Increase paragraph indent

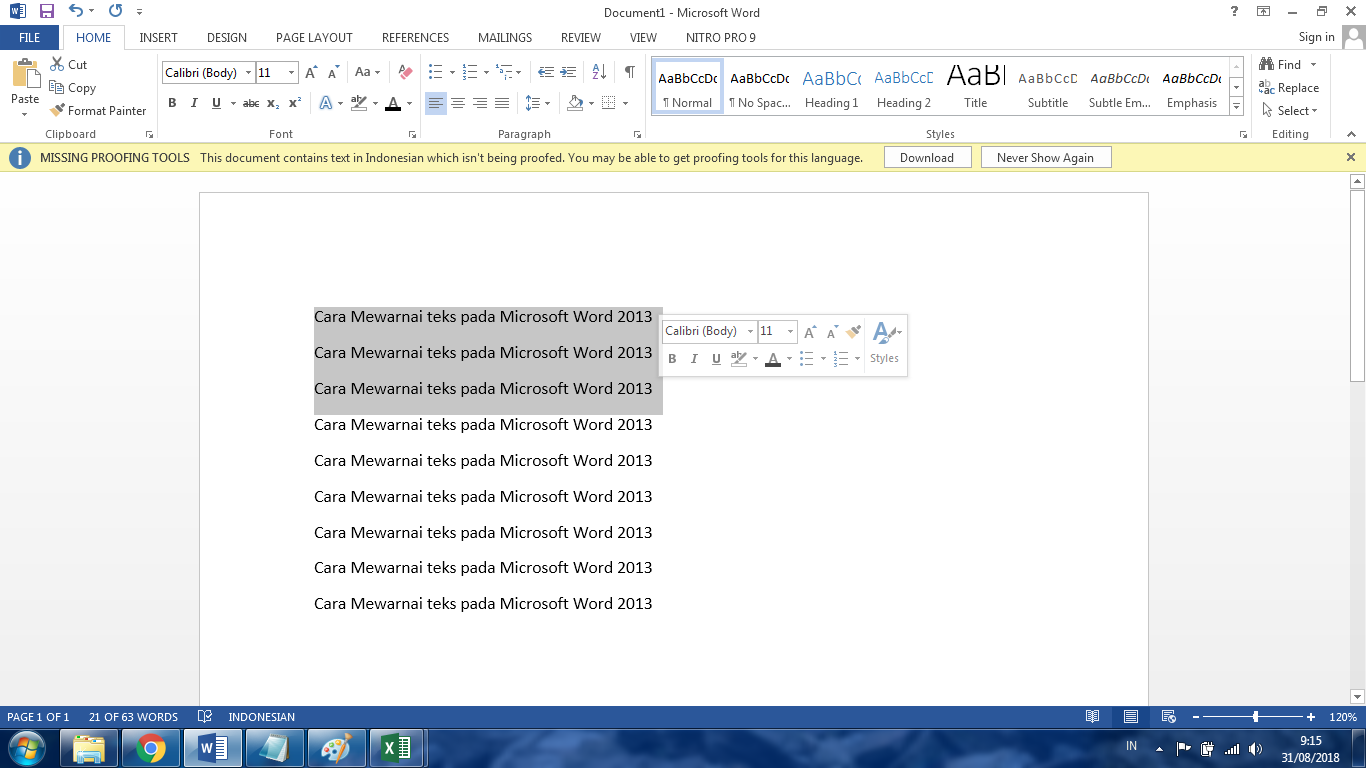tap(569, 72)
